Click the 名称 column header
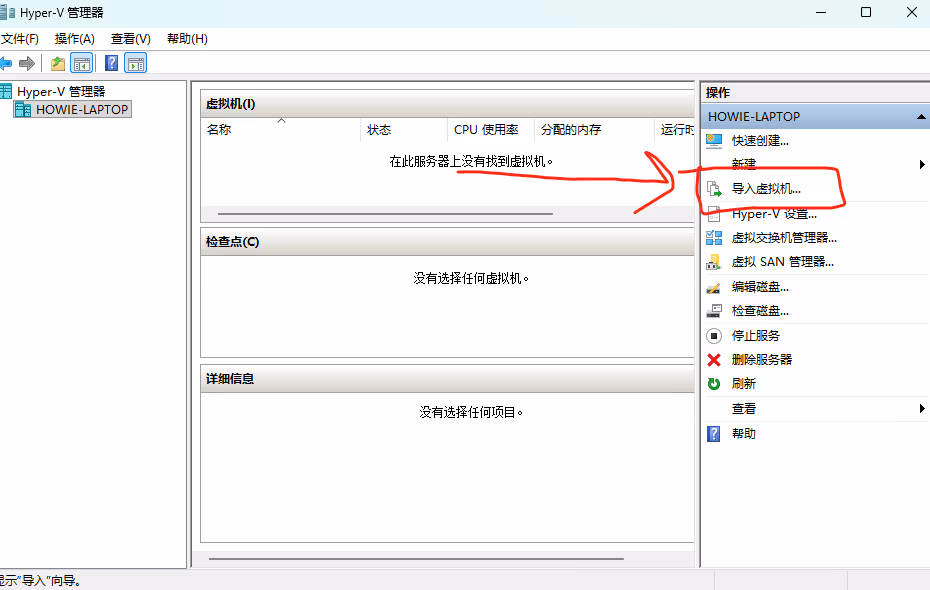Screen dimensions: 930x590 pyautogui.click(x=219, y=130)
